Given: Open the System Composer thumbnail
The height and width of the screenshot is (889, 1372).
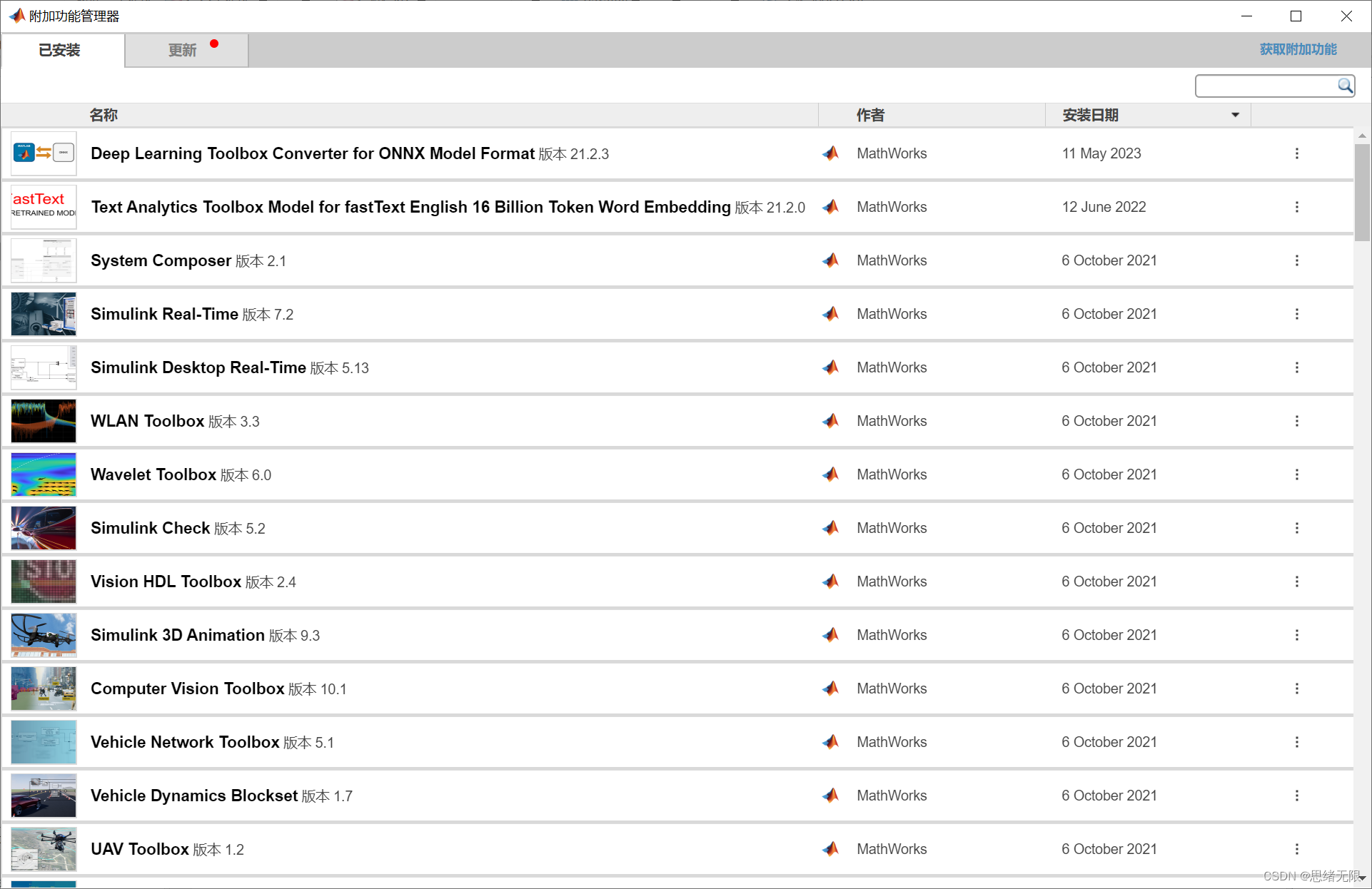Looking at the screenshot, I should 44,260.
